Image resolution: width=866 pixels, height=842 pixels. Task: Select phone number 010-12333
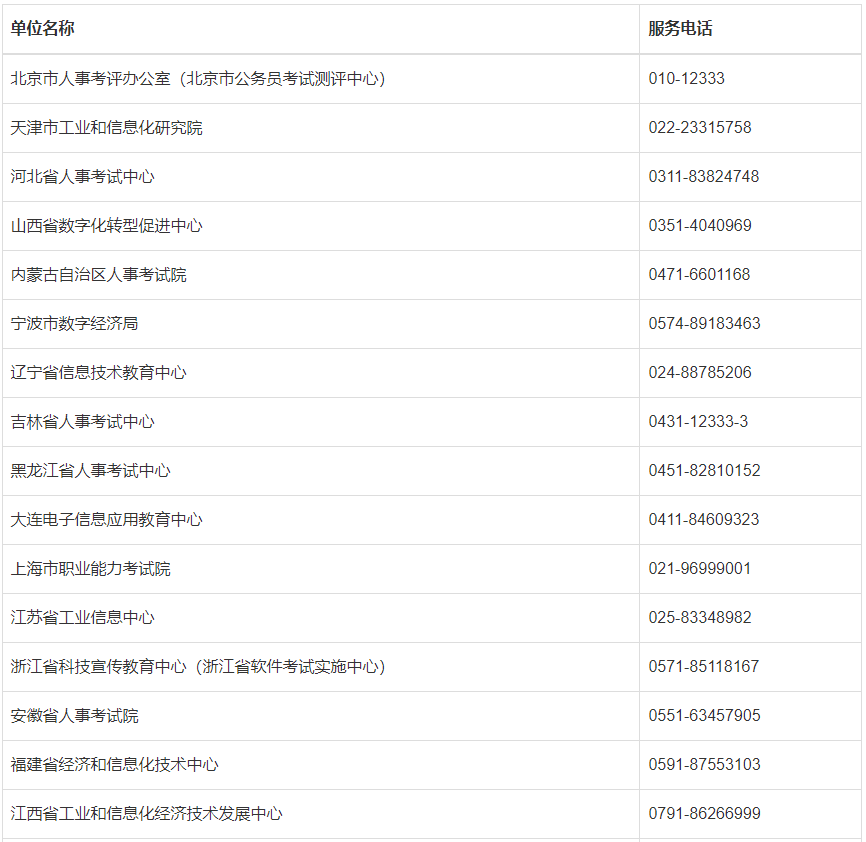coord(687,78)
